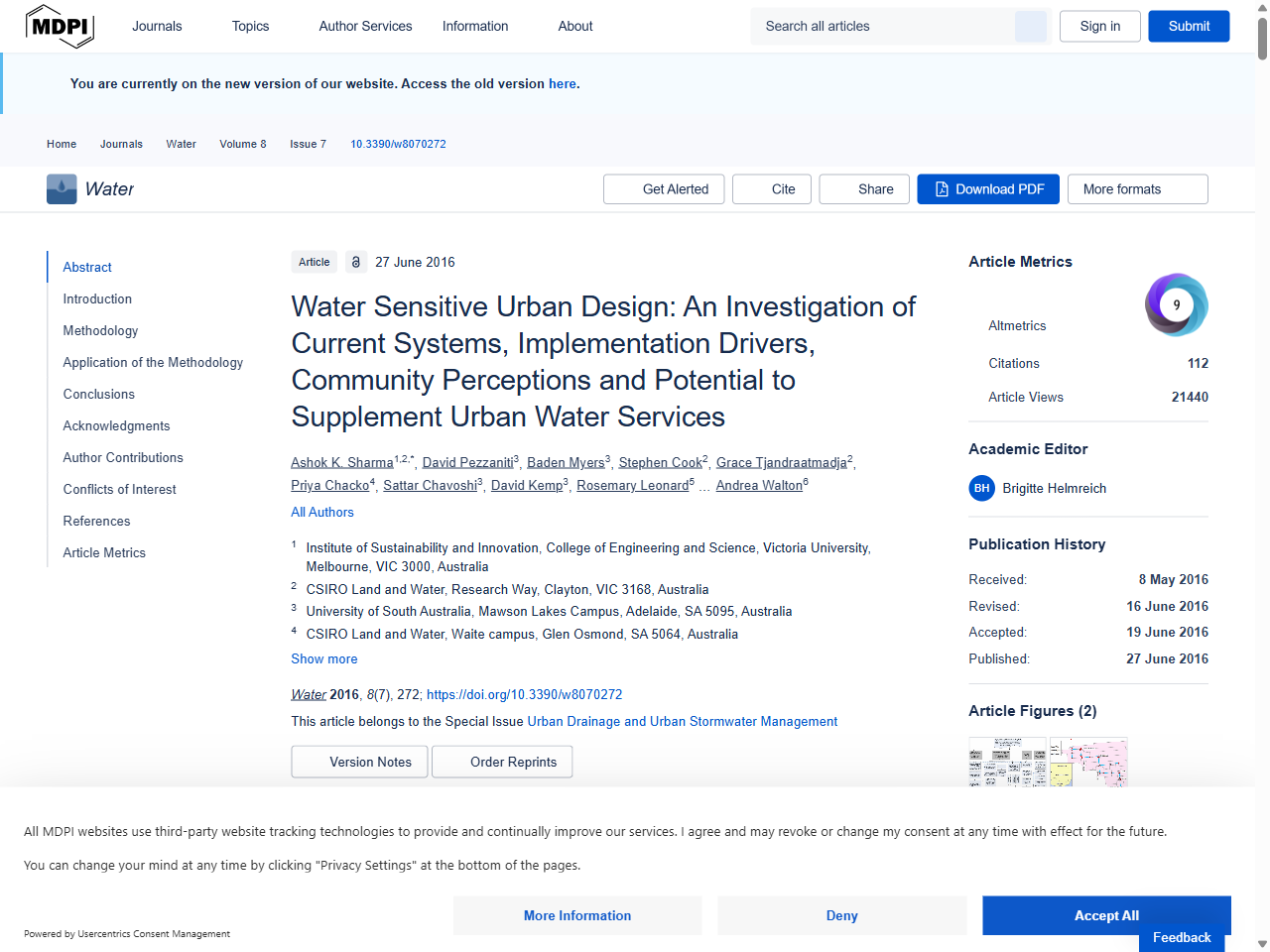1270x952 pixels.
Task: Click the Cite button
Action: click(771, 188)
